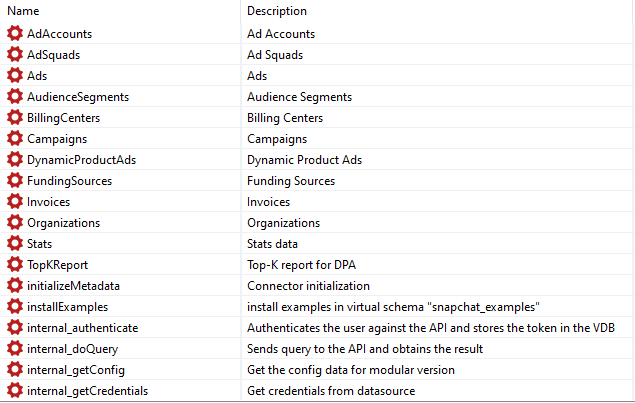This screenshot has width=635, height=403.
Task: Click the gear icon next to FundingSources
Action: (14, 181)
